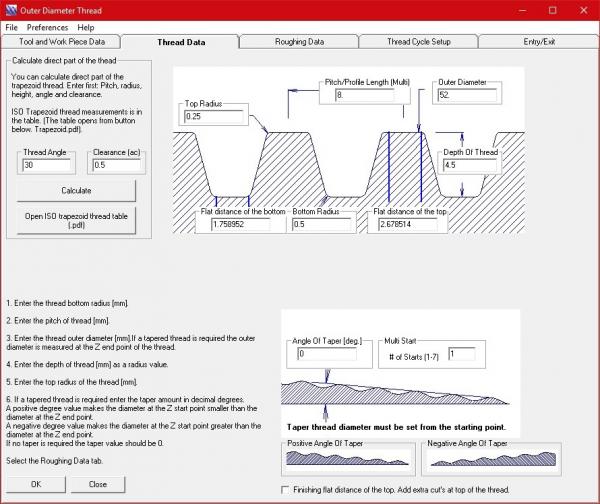This screenshot has width=600, height=504.
Task: Open the File menu
Action: click(11, 27)
